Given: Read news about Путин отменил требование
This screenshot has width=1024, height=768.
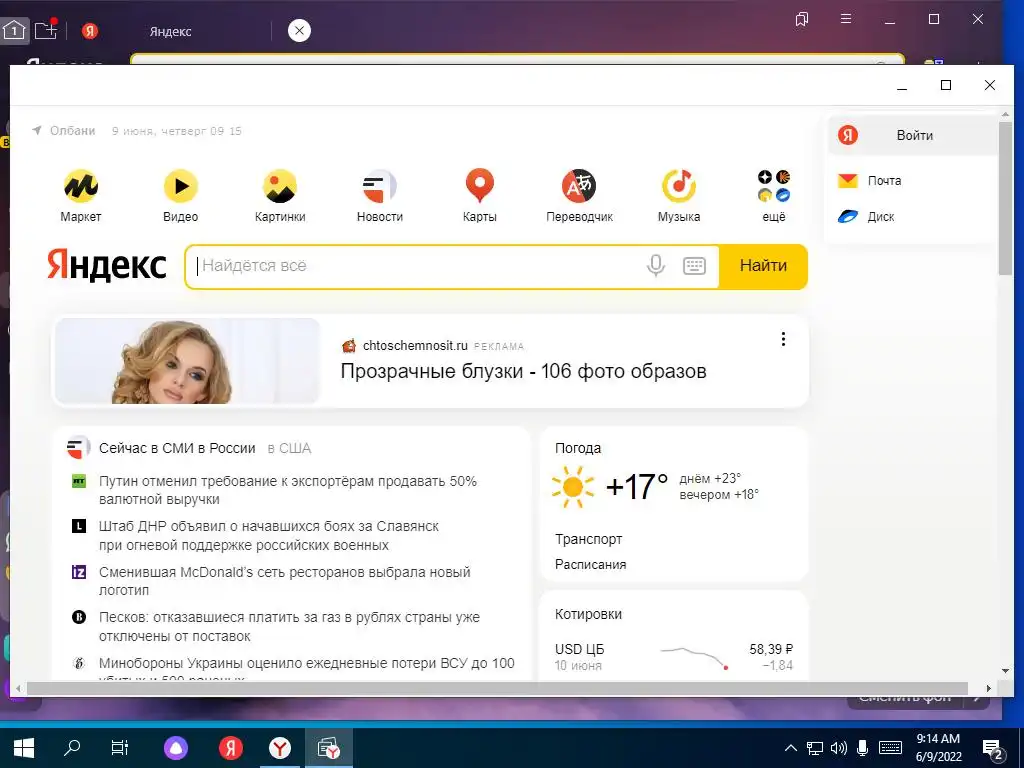Looking at the screenshot, I should coord(288,490).
